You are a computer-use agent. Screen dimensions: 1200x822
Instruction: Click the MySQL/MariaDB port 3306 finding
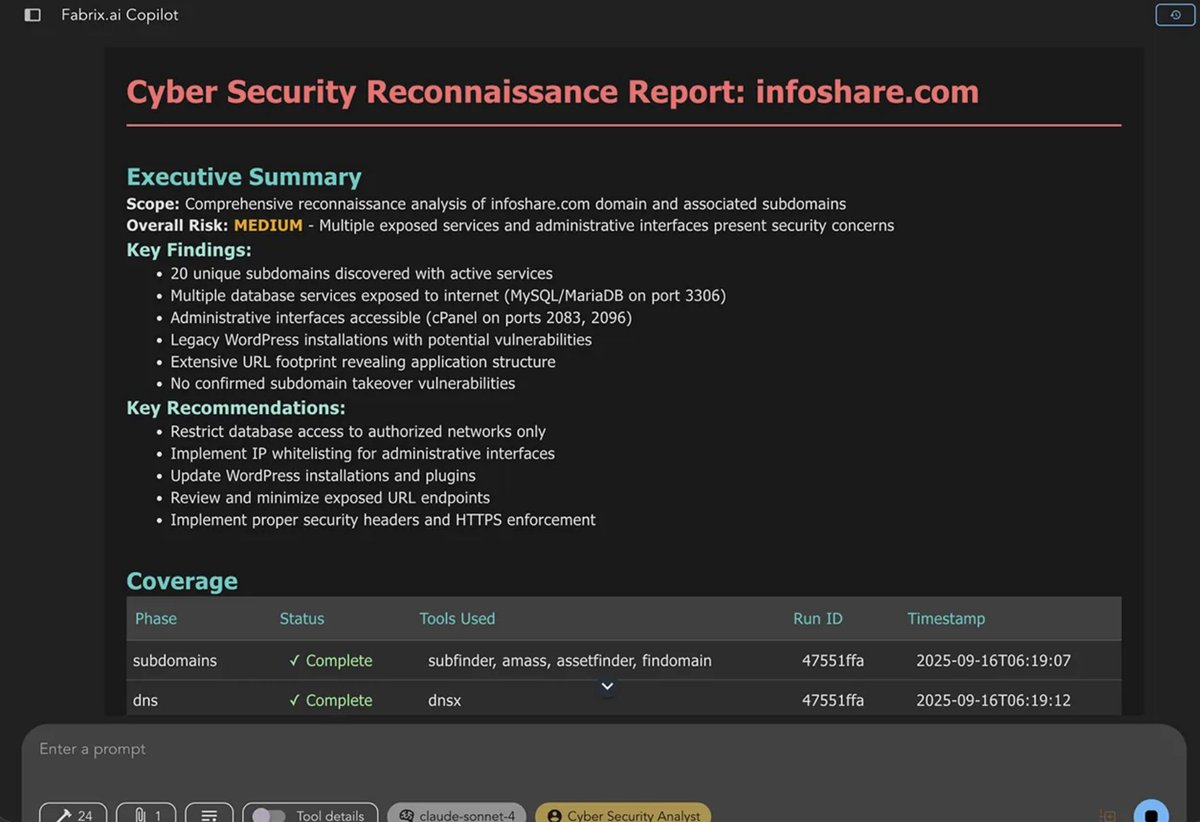click(448, 296)
